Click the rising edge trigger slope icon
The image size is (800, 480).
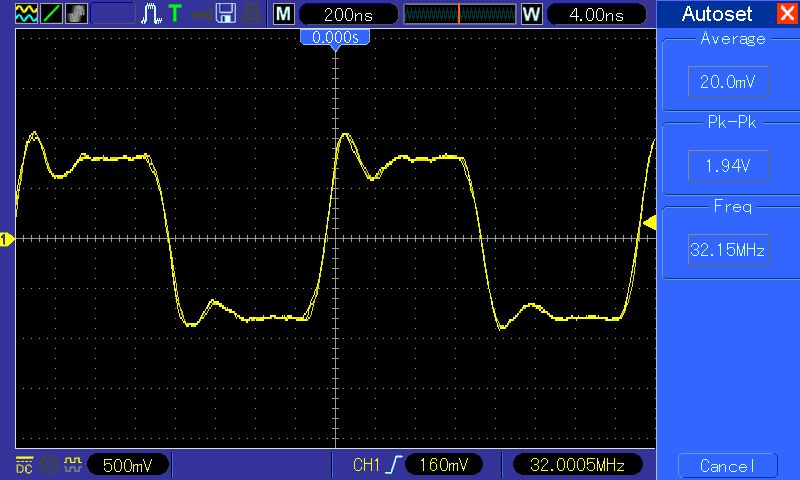[394, 465]
